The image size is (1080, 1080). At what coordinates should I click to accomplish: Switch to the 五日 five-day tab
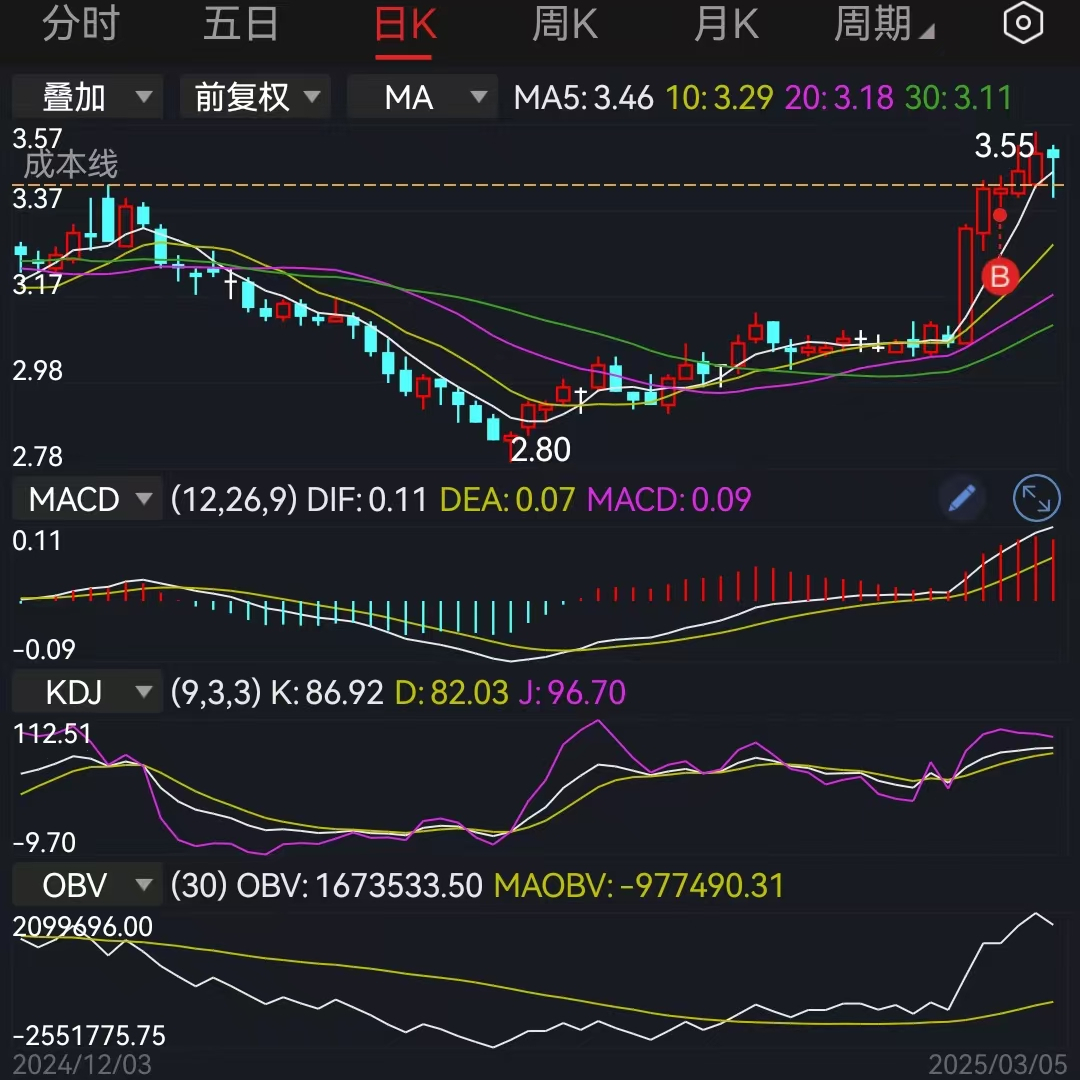[241, 22]
